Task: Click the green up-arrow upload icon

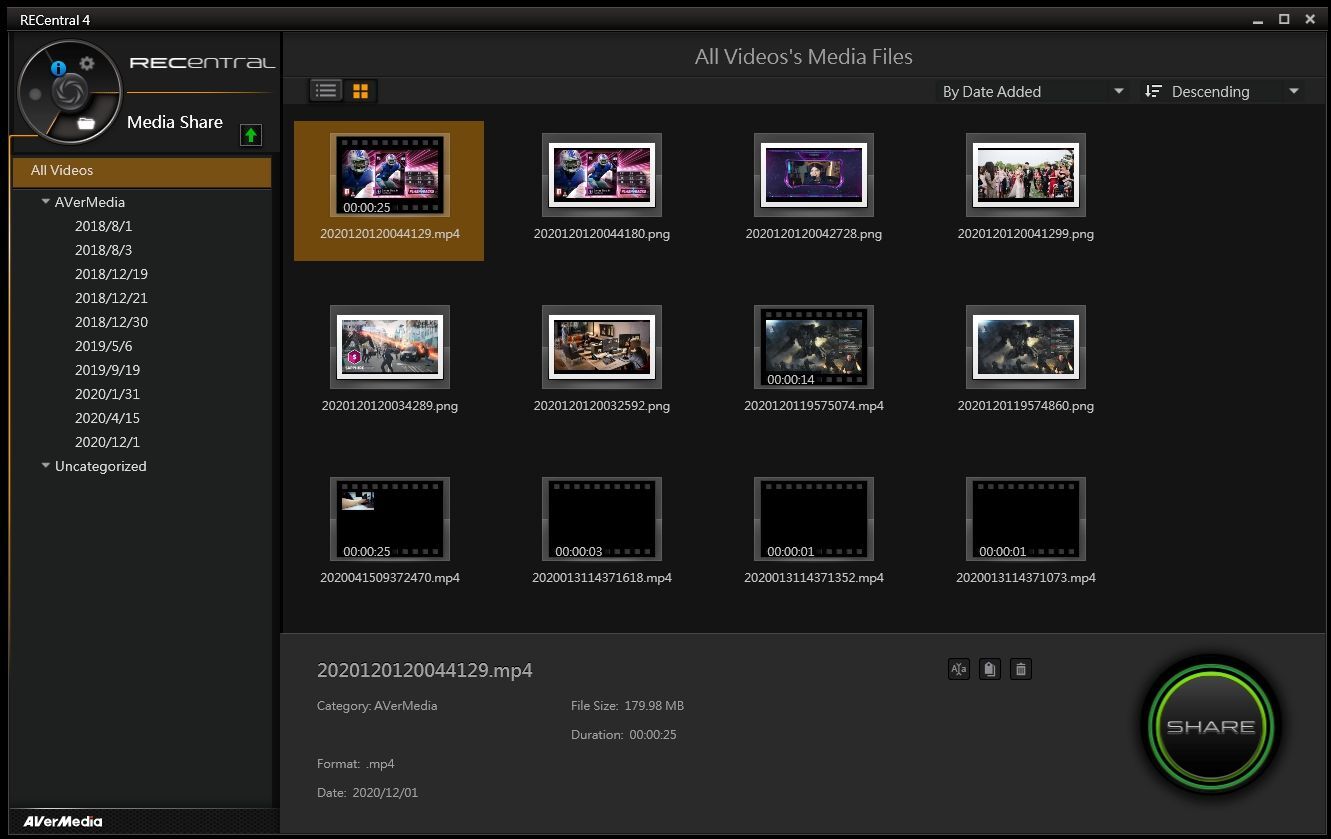Action: 250,135
